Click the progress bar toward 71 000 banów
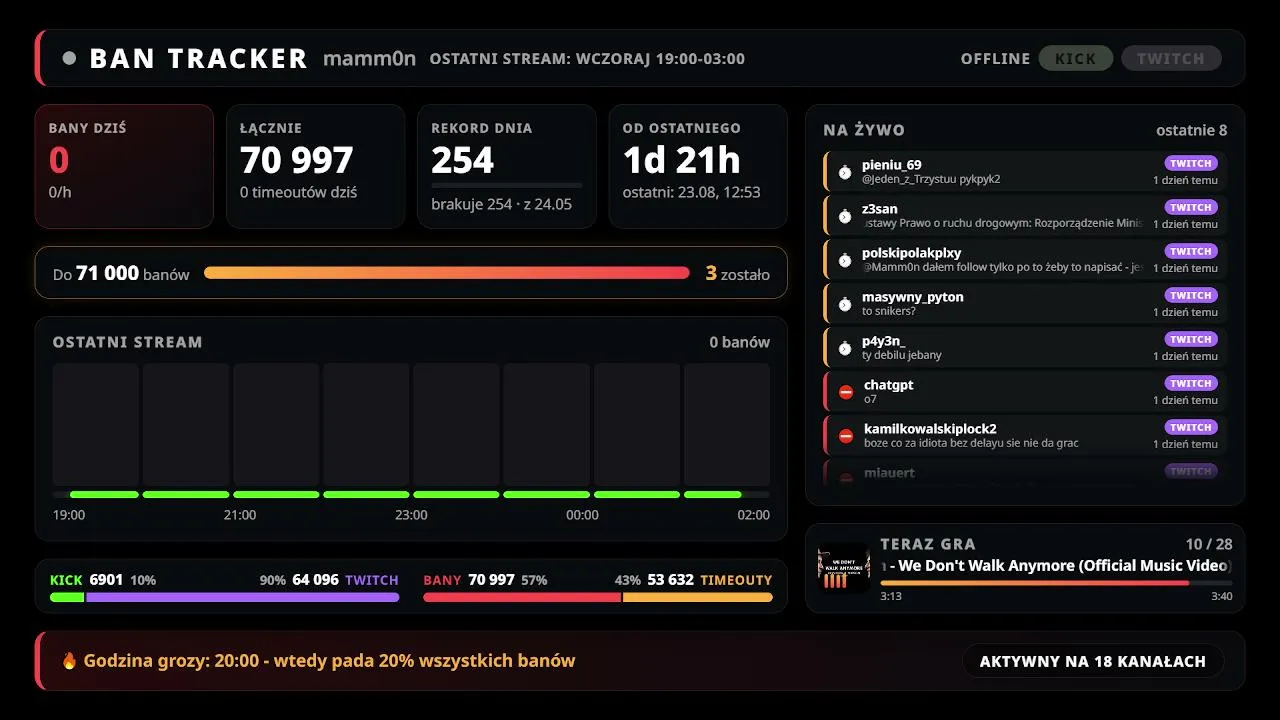This screenshot has width=1280, height=720. point(447,273)
